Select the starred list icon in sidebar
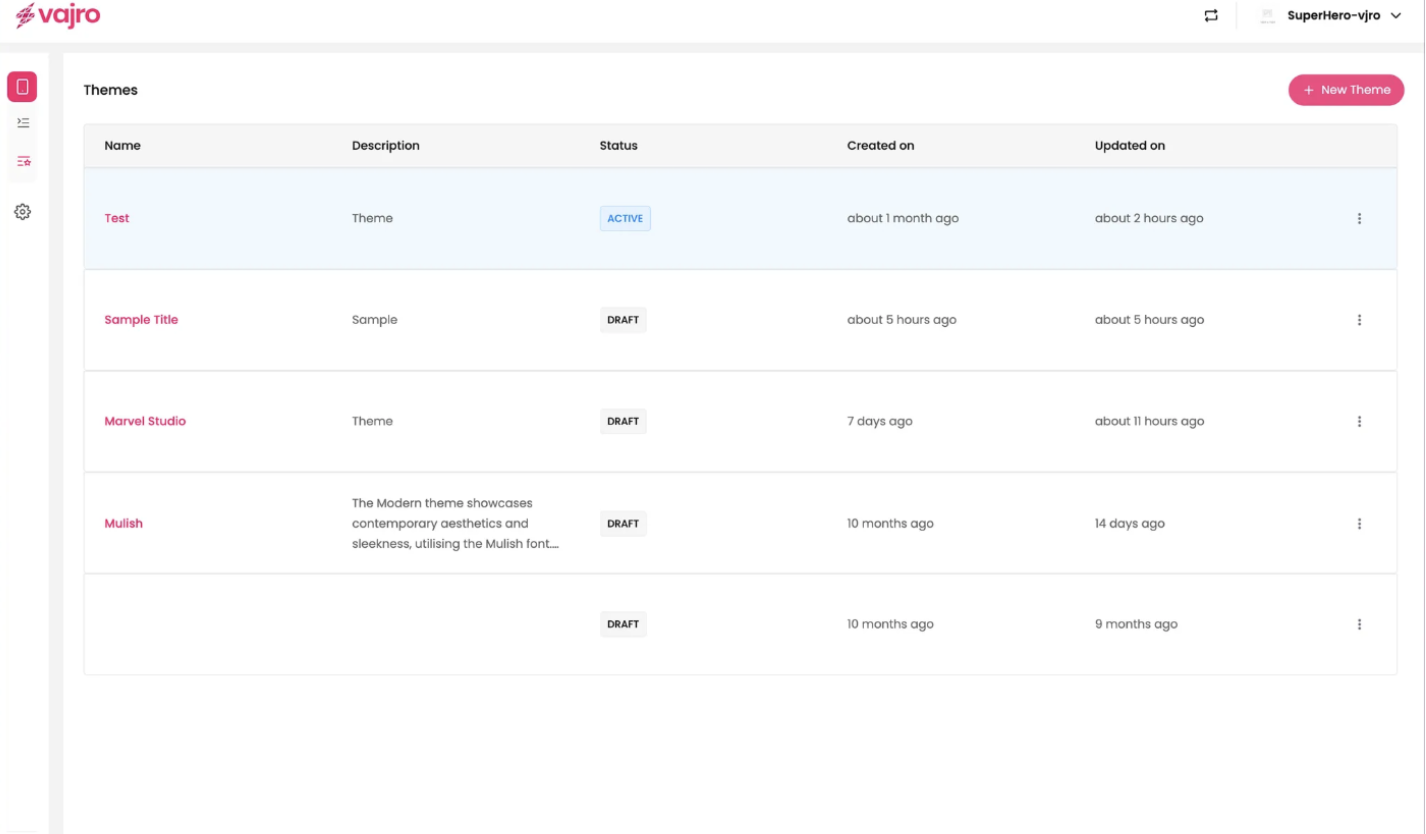1426x834 pixels. click(23, 160)
